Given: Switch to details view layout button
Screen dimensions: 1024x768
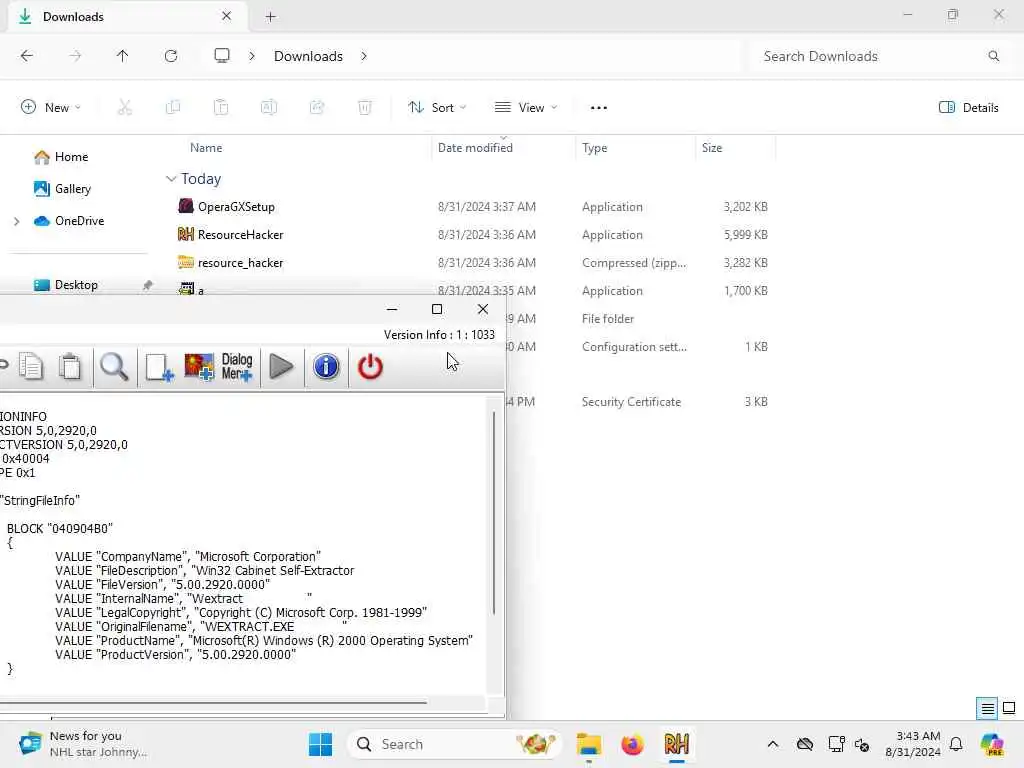Looking at the screenshot, I should point(987,708).
